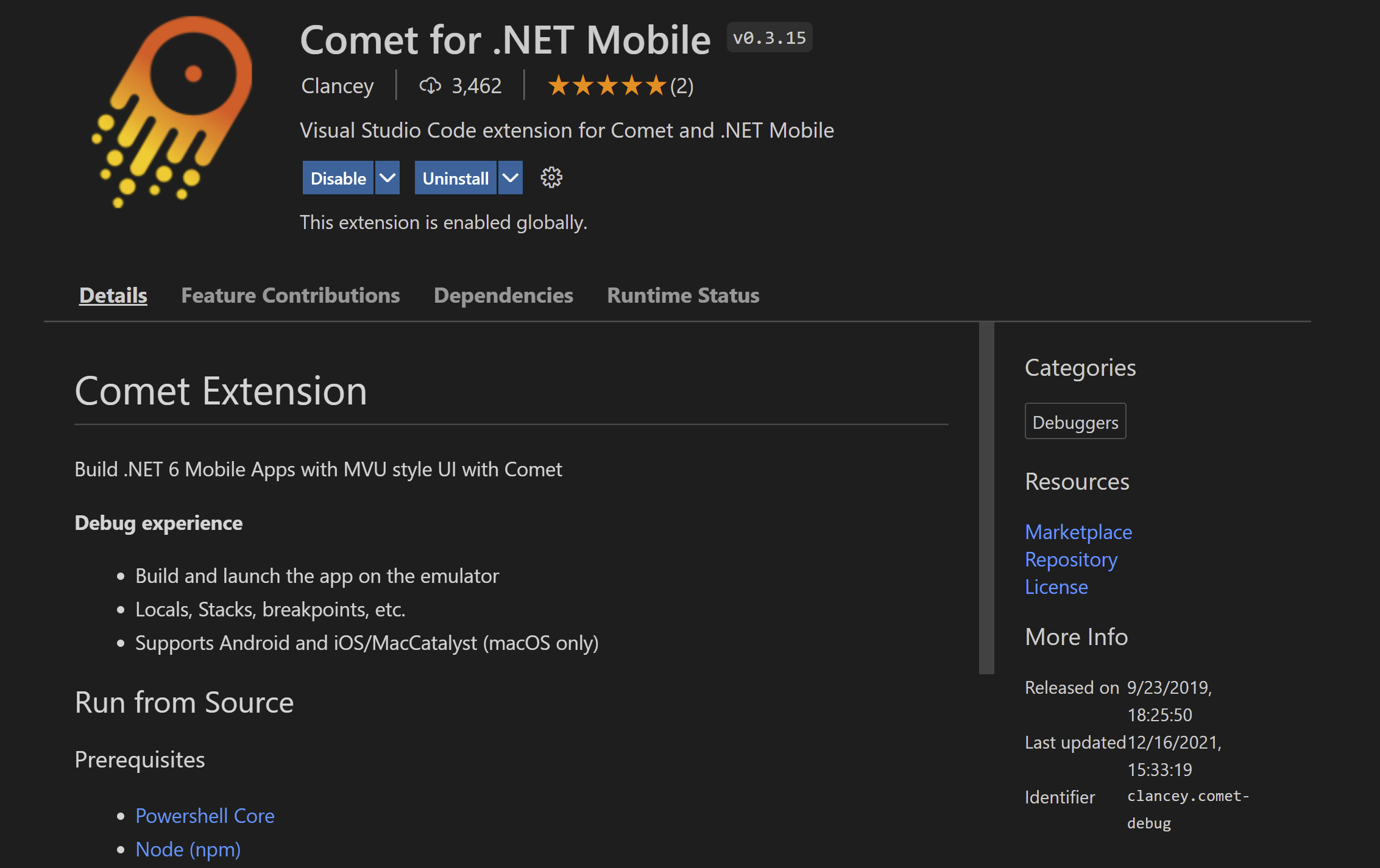Switch to the Feature Contributions tab
This screenshot has height=868, width=1380.
(290, 295)
